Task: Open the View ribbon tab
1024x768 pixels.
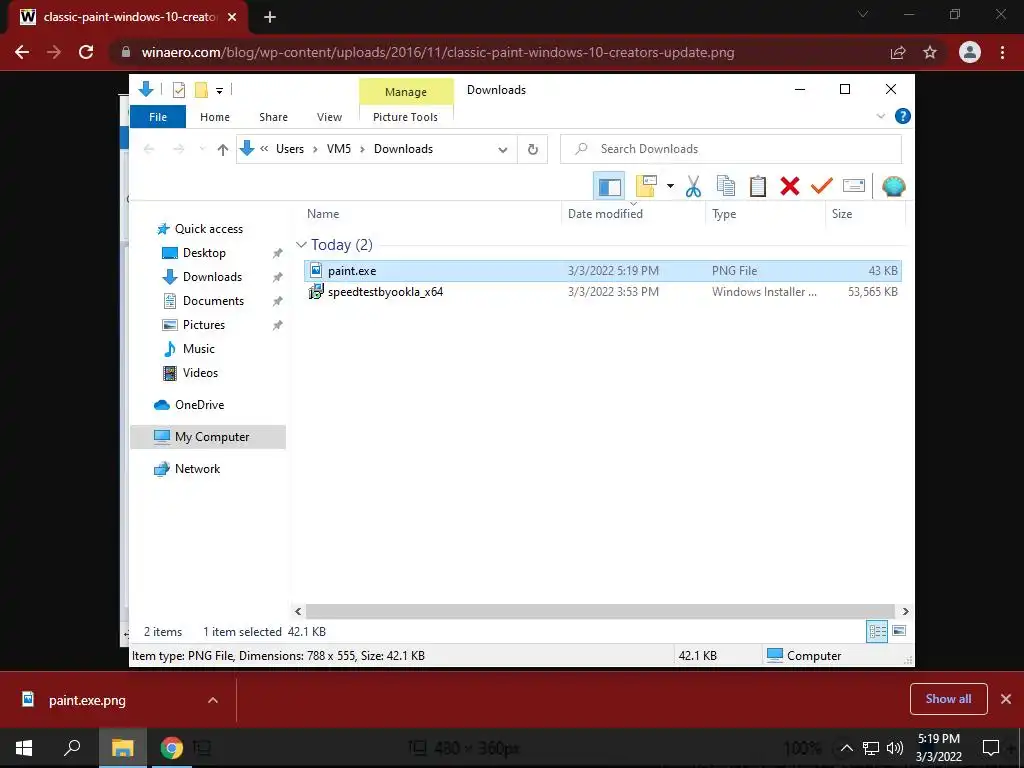Action: [x=329, y=117]
